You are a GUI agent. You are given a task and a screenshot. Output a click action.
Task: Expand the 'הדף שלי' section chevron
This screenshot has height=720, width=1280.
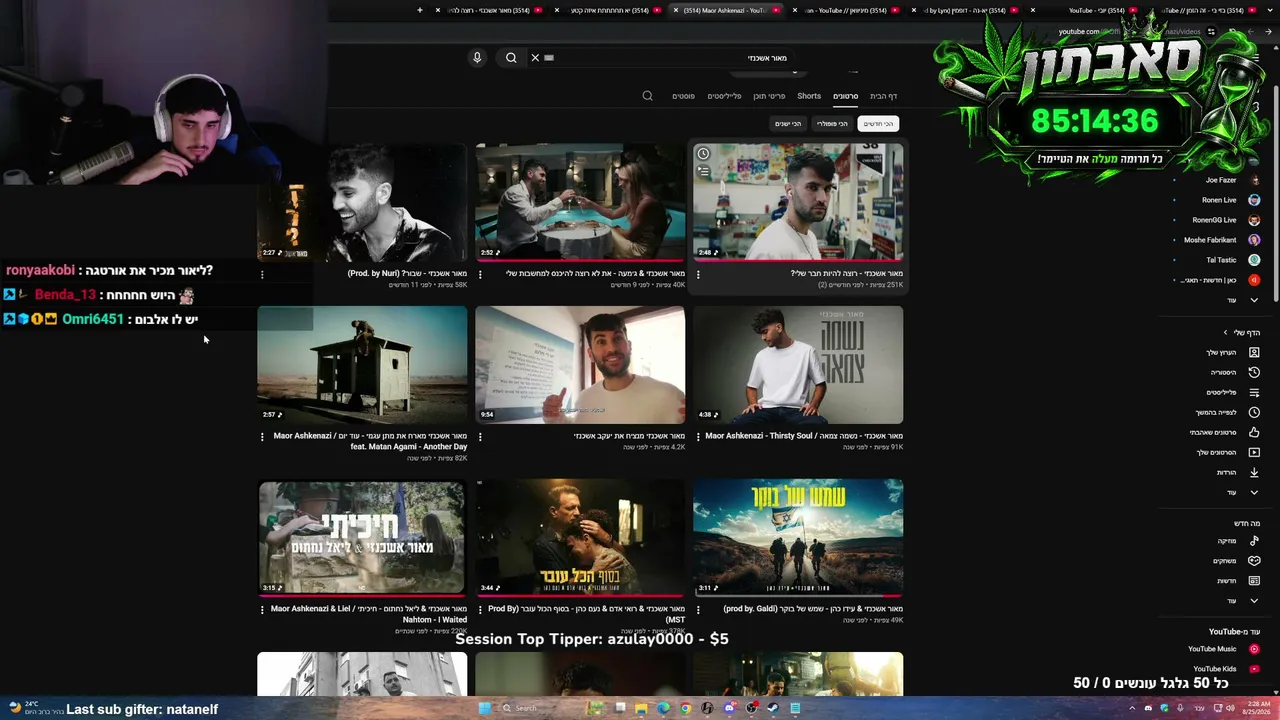1225,333
